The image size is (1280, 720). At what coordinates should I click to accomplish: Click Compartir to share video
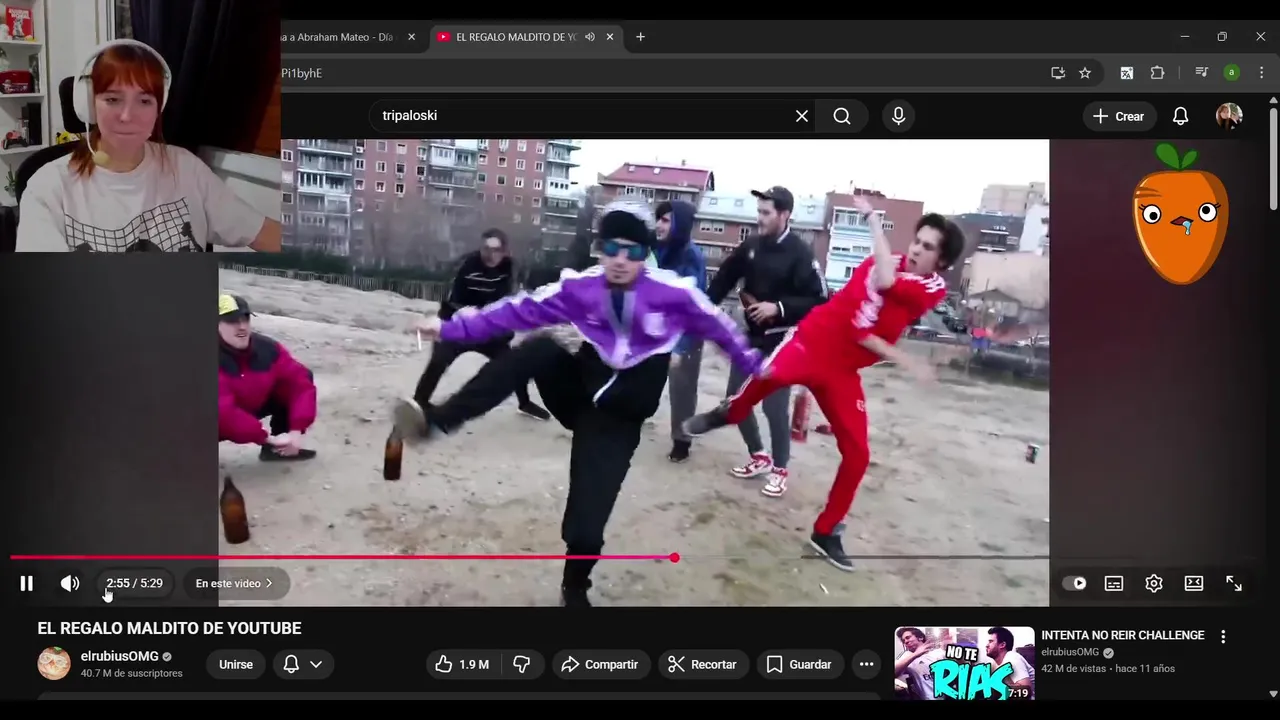(x=600, y=664)
